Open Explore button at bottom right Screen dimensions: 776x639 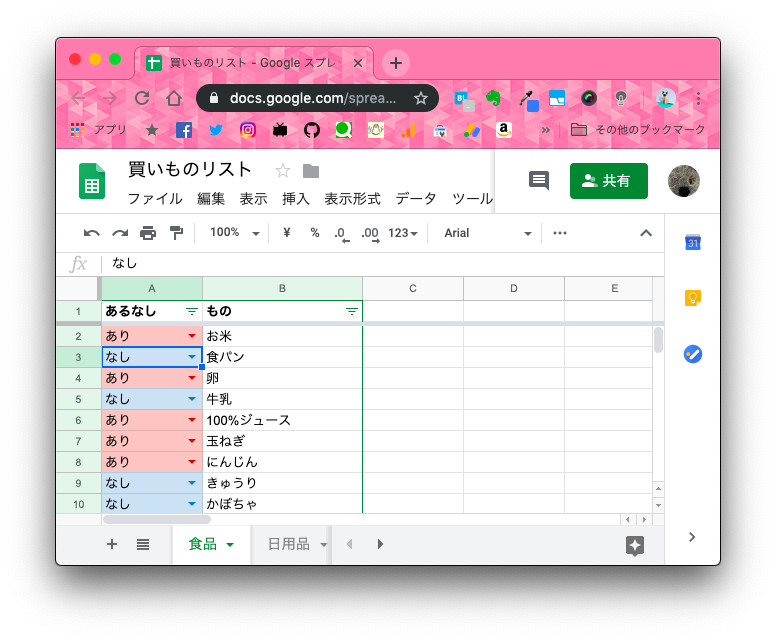(635, 545)
